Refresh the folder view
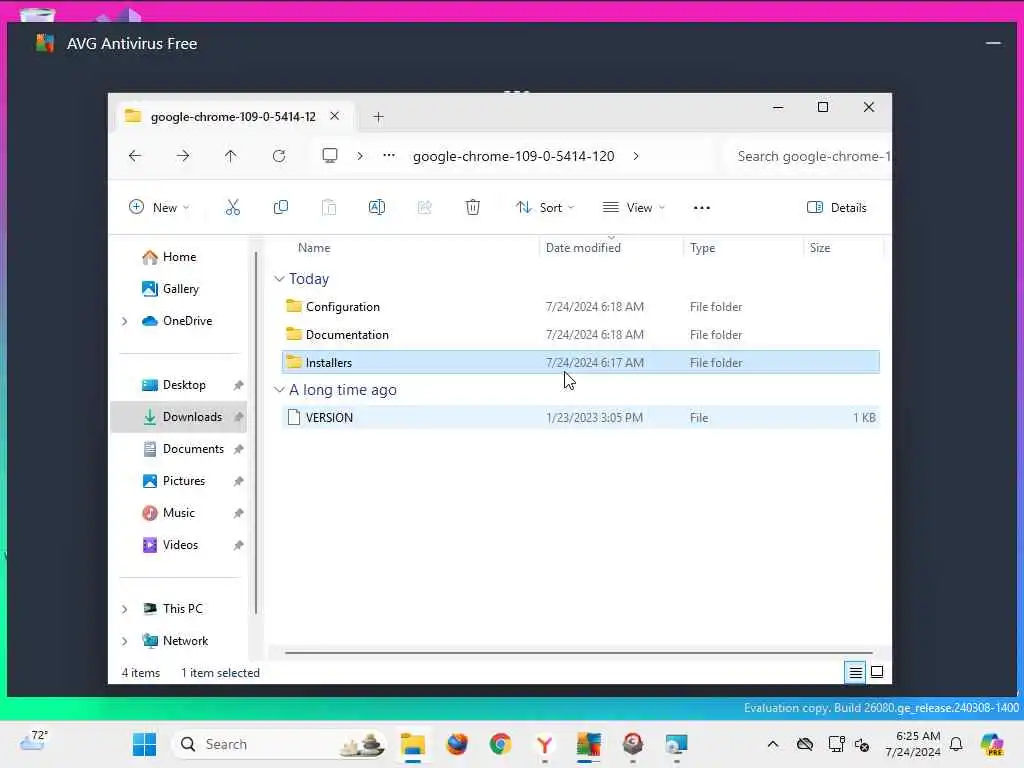 (279, 156)
